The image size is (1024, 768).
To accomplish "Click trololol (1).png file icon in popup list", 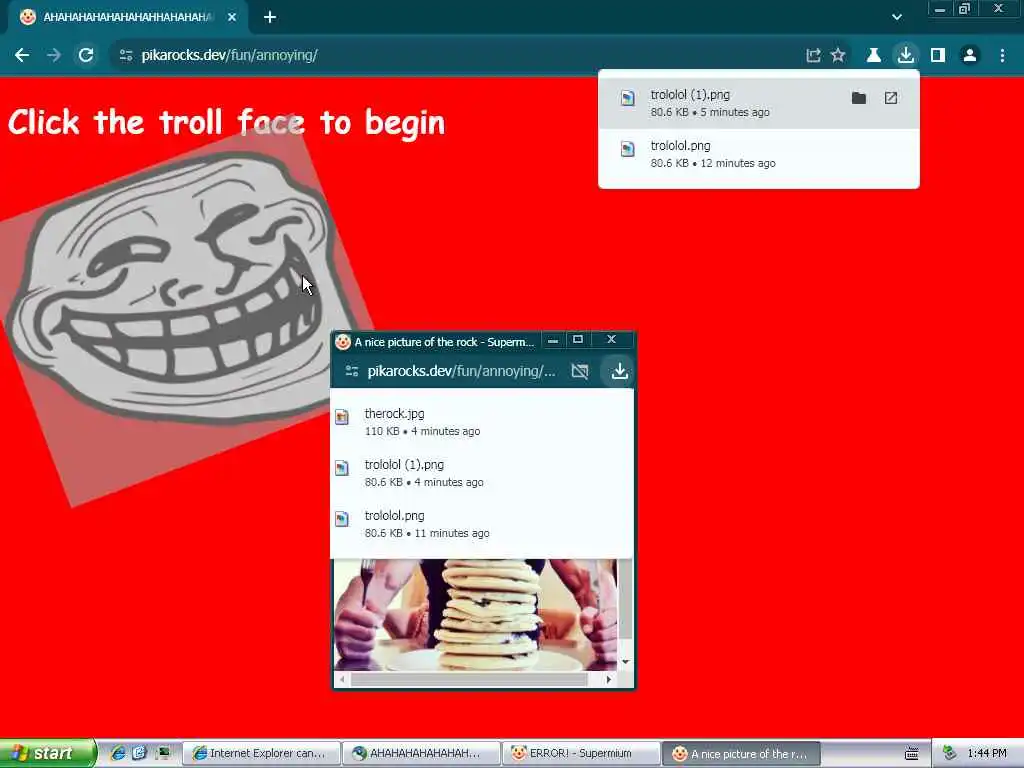I will click(342, 468).
